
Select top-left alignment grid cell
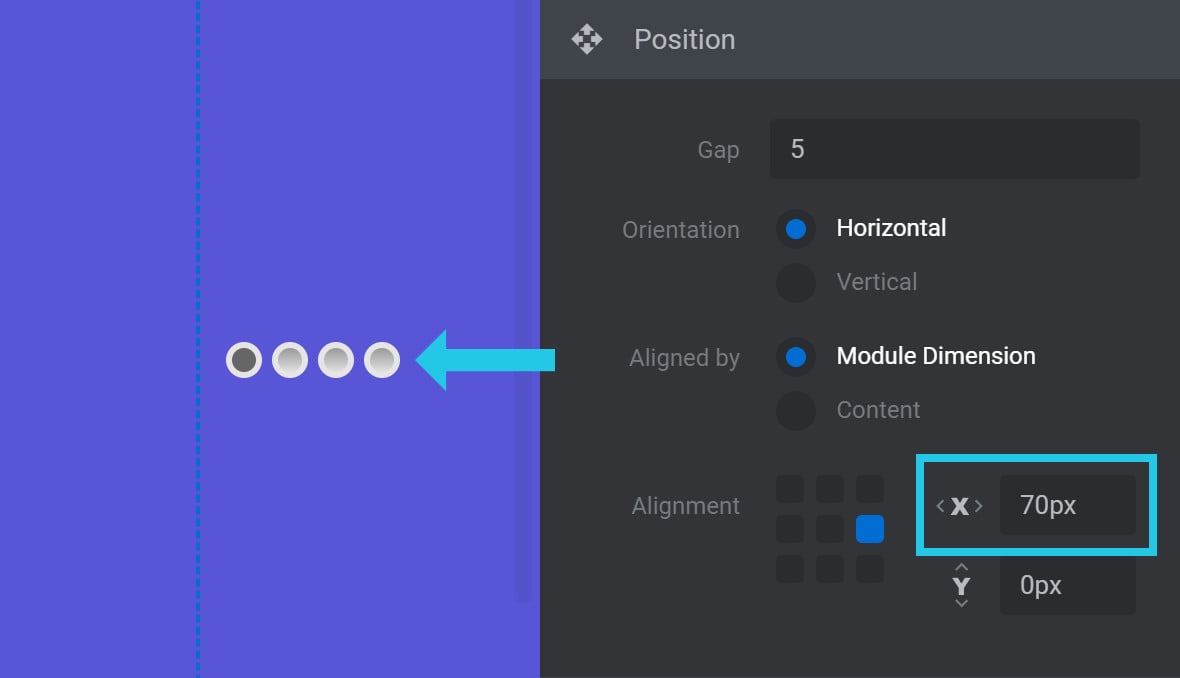click(x=790, y=489)
